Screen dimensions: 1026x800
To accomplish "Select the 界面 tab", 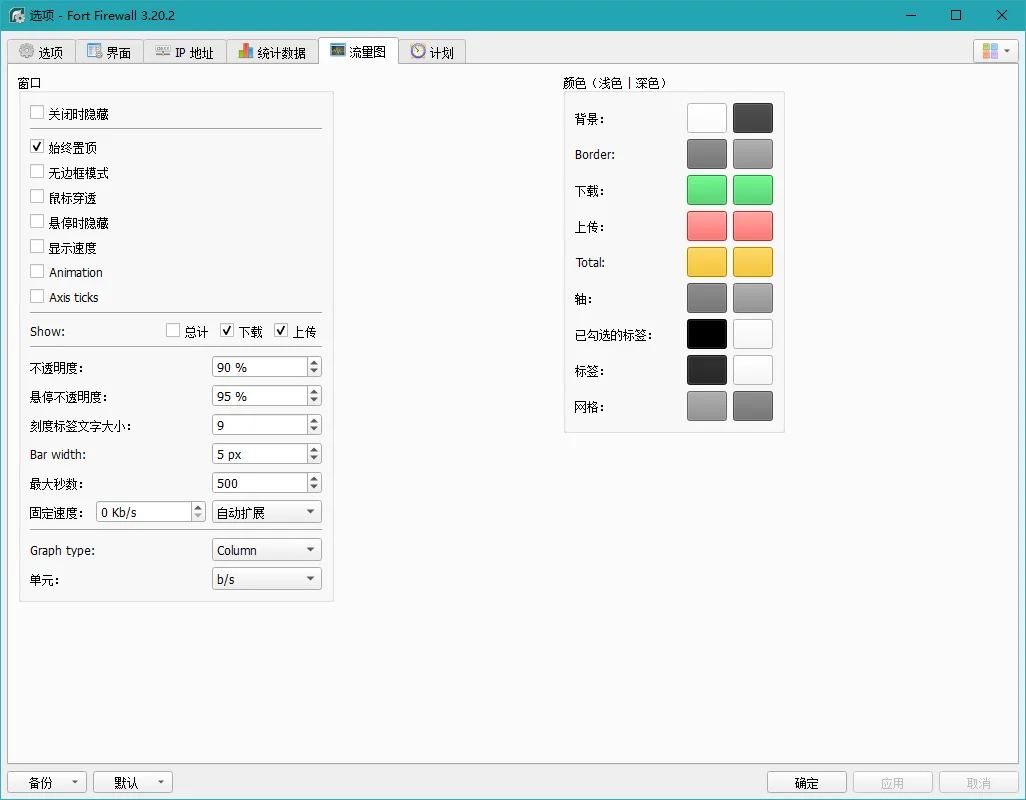I will click(109, 52).
